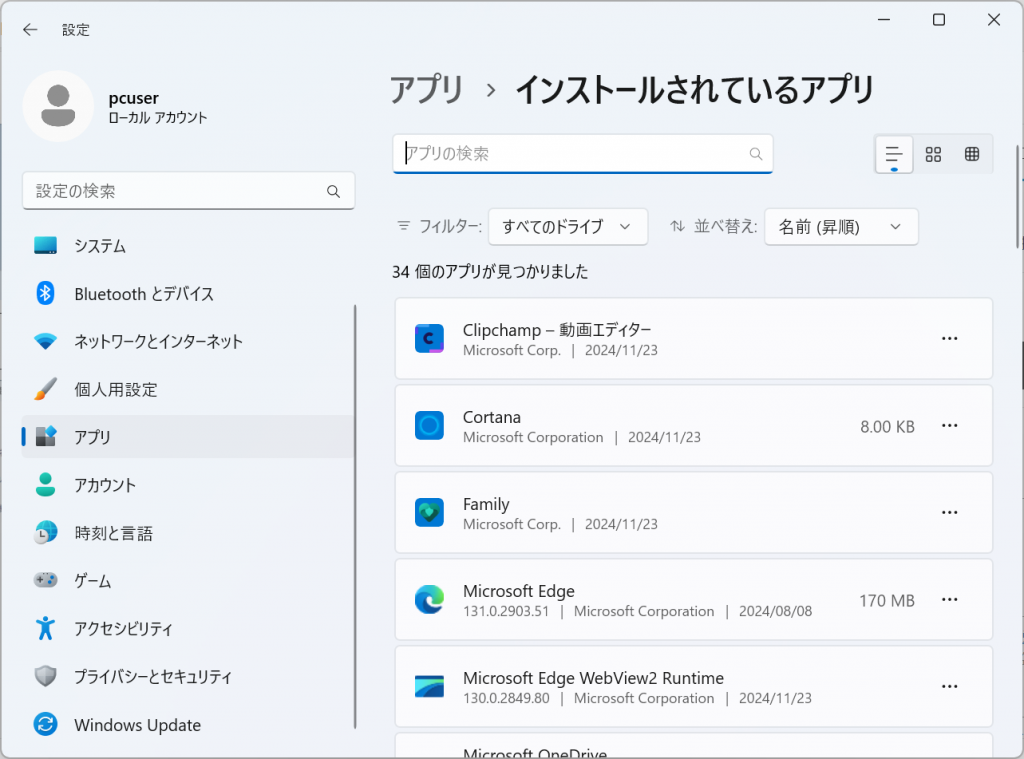The width and height of the screenshot is (1024, 759).
Task: Open more options for Clipchamp
Action: click(950, 338)
